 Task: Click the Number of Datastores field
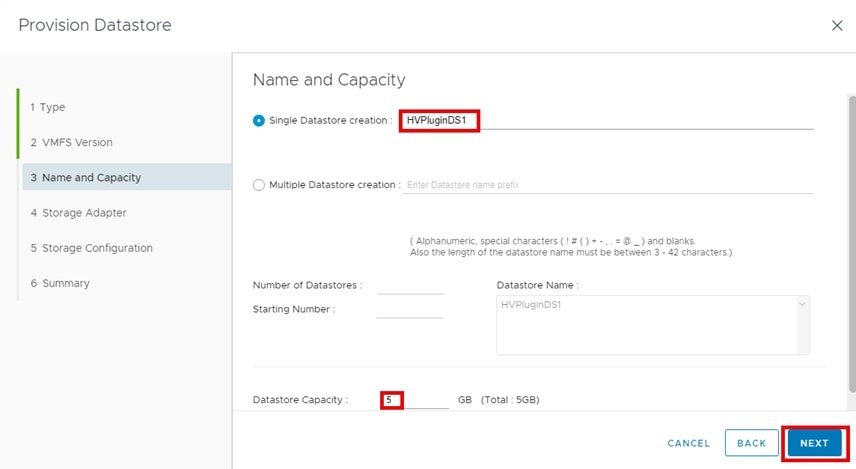[410, 286]
